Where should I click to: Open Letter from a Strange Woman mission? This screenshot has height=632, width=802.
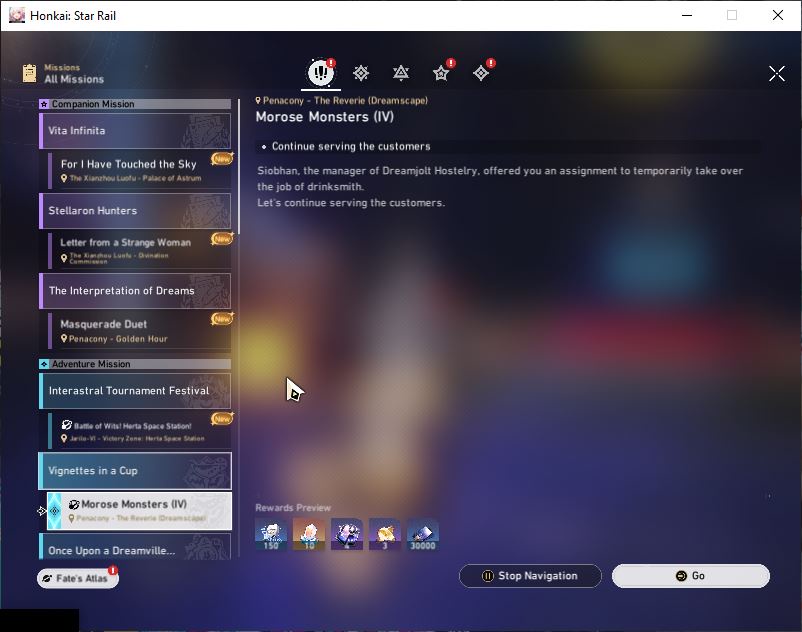(140, 251)
